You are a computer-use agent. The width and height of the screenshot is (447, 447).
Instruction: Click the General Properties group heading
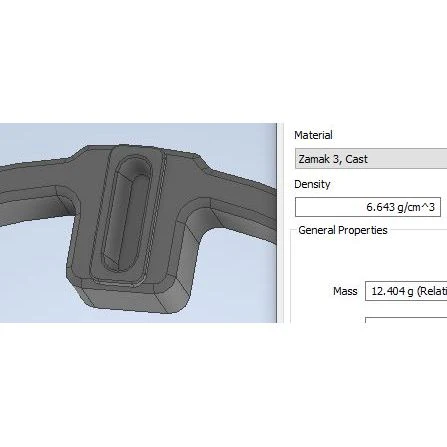pos(343,230)
